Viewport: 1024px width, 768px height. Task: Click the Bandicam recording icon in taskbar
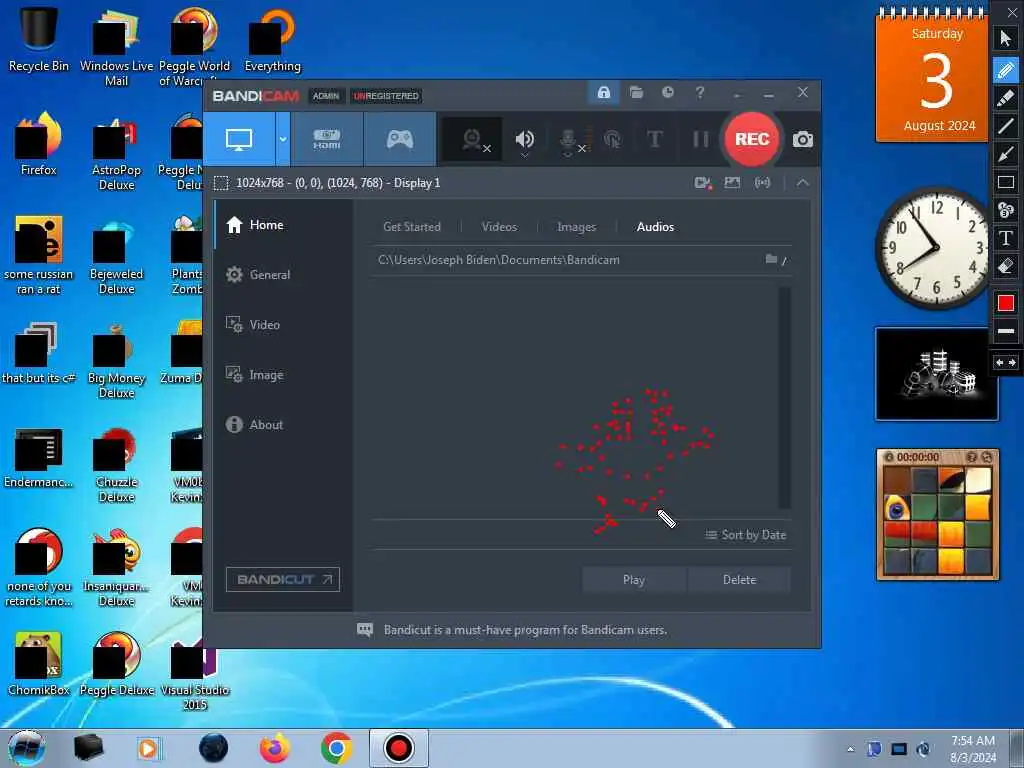pyautogui.click(x=398, y=748)
